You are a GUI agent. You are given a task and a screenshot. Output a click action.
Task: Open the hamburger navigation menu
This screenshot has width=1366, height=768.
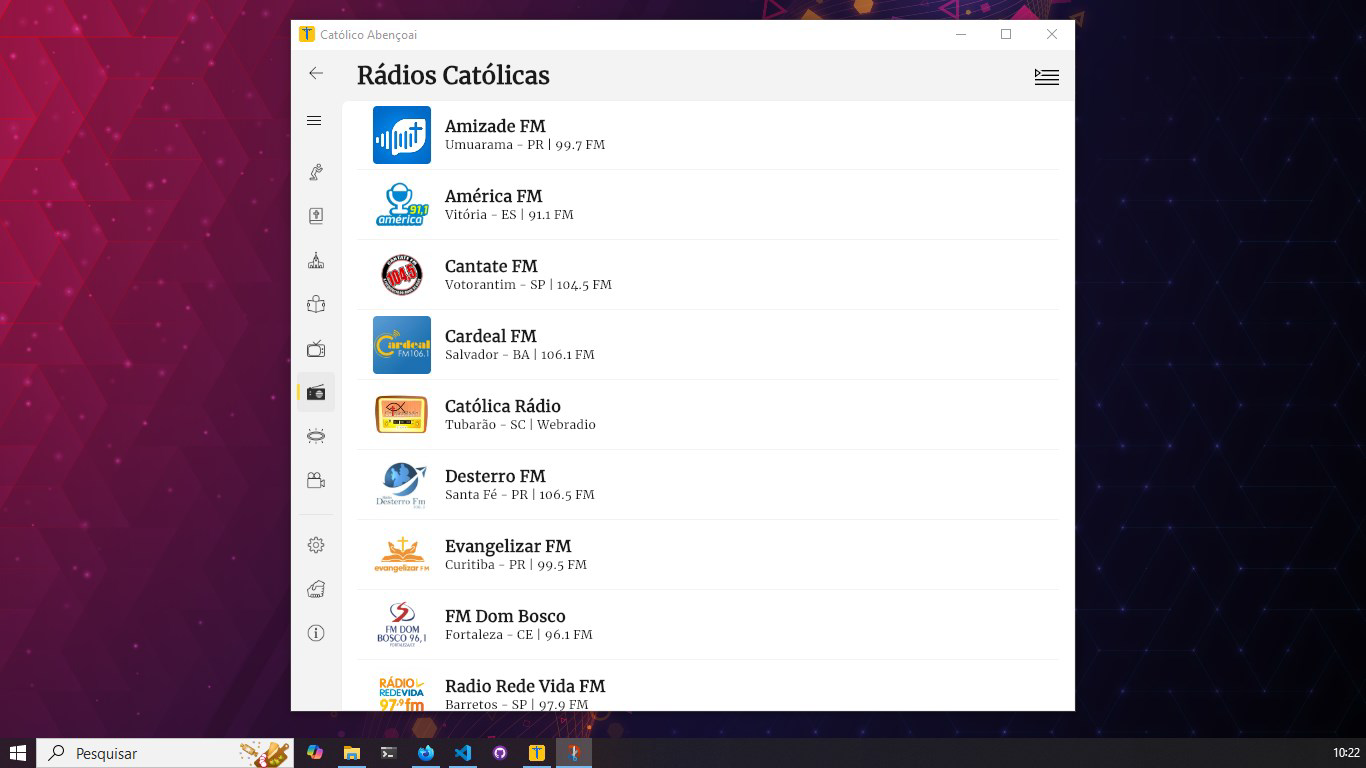click(x=314, y=121)
